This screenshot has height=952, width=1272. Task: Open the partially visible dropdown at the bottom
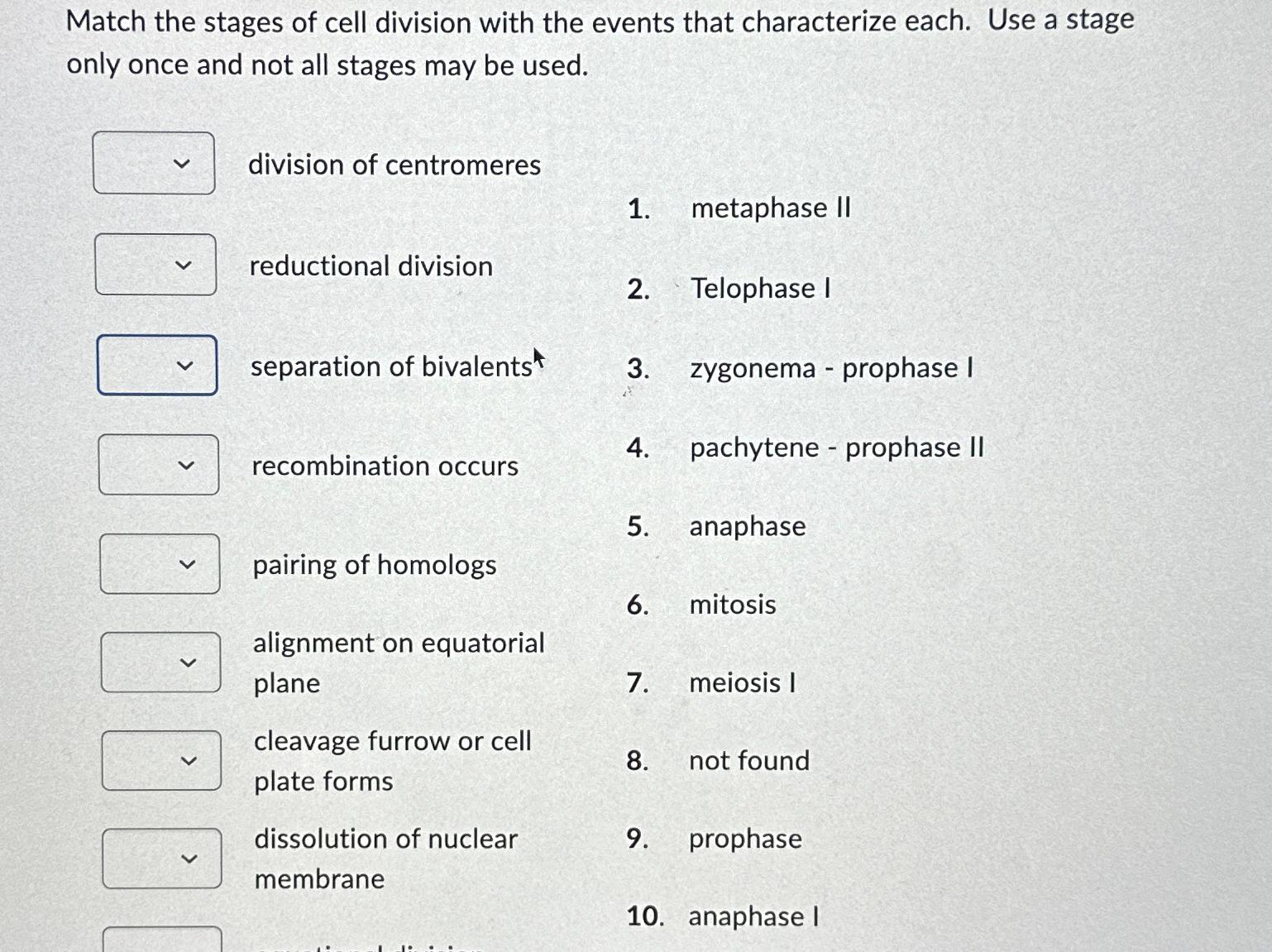(x=165, y=943)
